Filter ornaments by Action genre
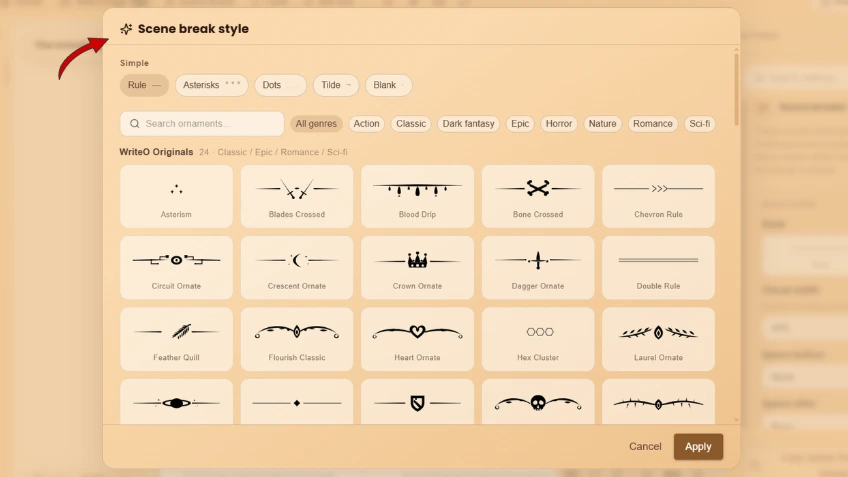The width and height of the screenshot is (848, 477). point(366,124)
